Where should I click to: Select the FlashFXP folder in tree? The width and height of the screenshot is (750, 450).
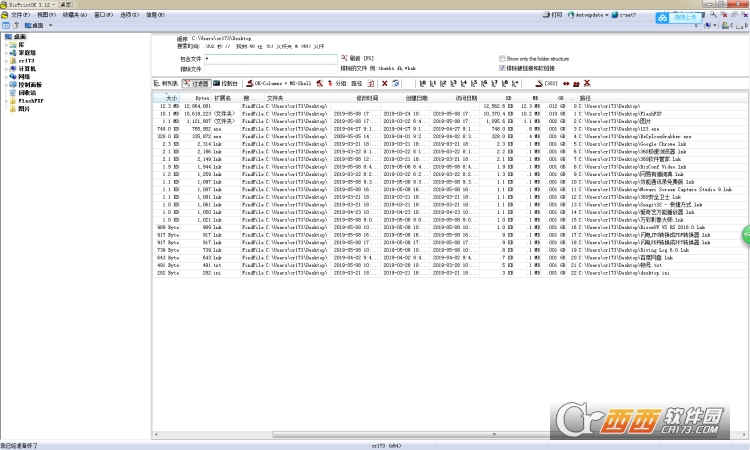(30, 100)
